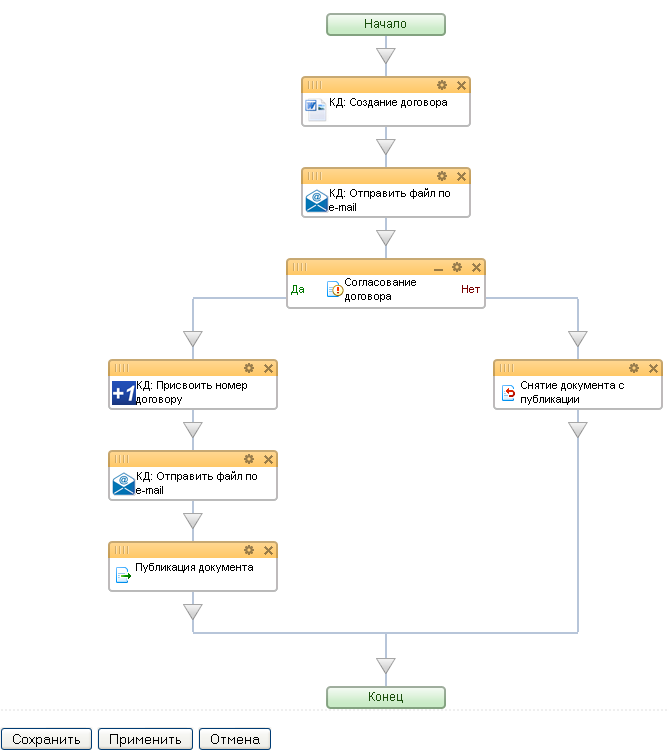
Task: Click insertion arrow below "Начало" node
Action: [386, 56]
